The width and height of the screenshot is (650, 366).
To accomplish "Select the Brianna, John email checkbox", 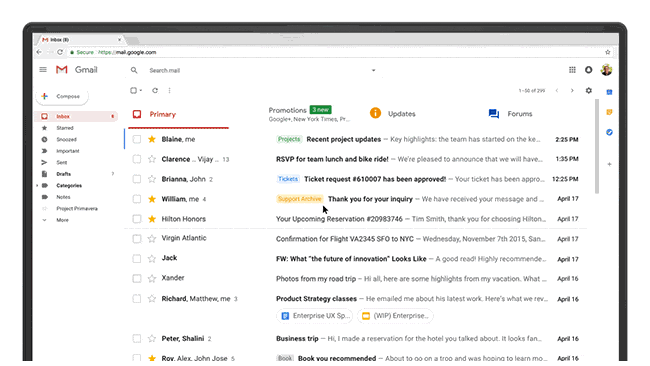I will (x=136, y=179).
